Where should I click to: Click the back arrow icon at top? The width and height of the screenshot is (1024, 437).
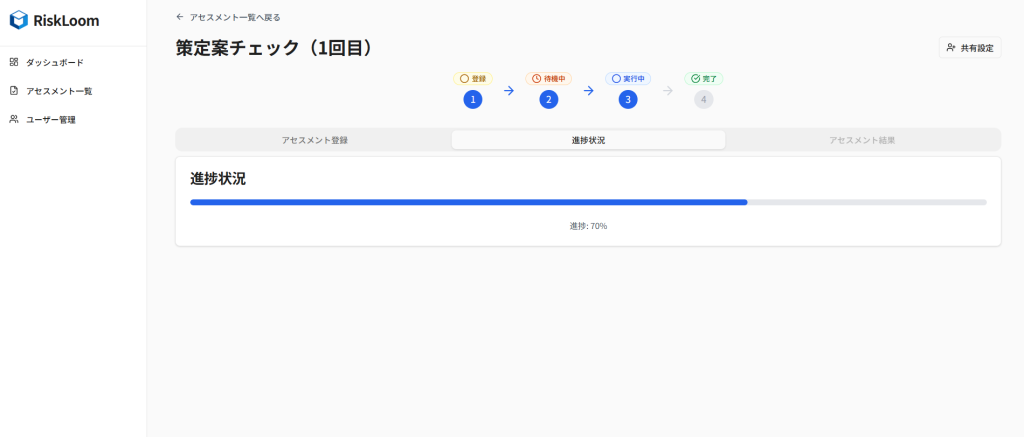(180, 17)
